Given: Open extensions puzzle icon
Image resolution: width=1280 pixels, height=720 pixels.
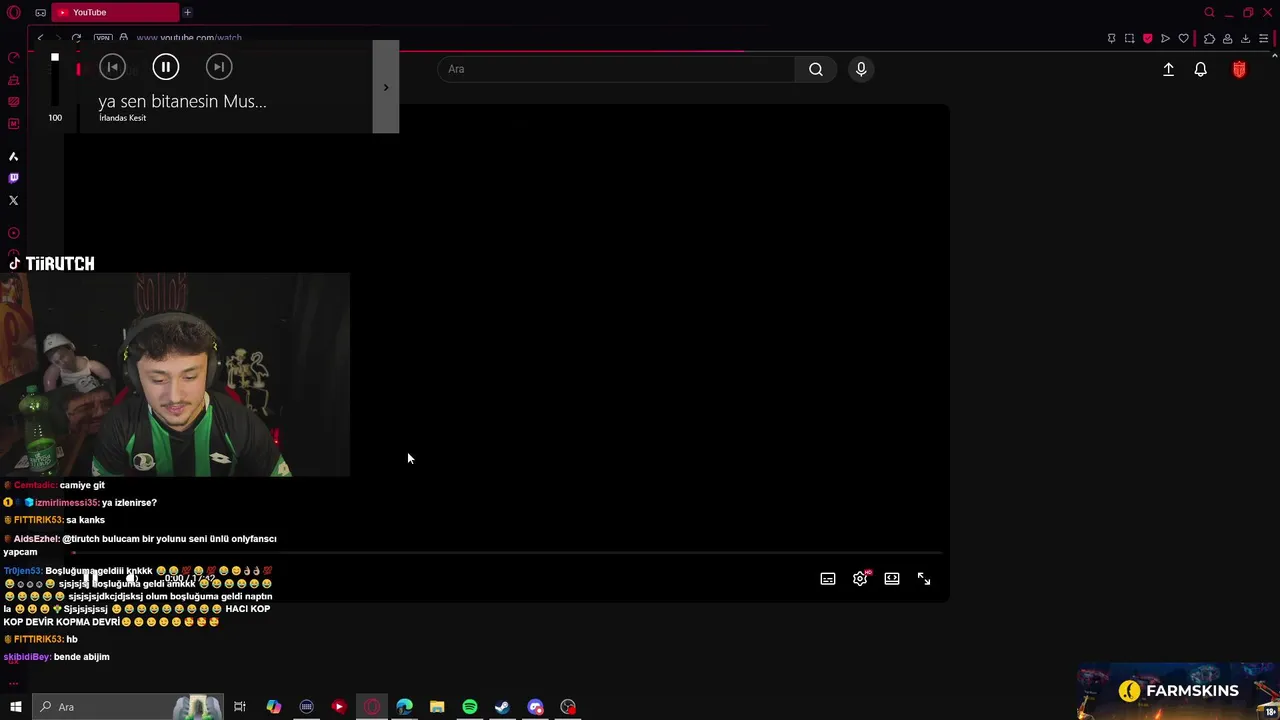Looking at the screenshot, I should pyautogui.click(x=1209, y=38).
